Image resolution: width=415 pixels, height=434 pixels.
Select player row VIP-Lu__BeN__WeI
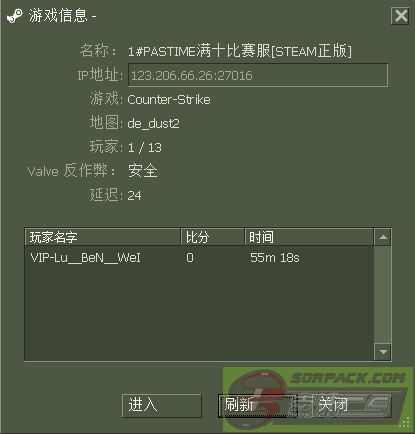coord(199,258)
